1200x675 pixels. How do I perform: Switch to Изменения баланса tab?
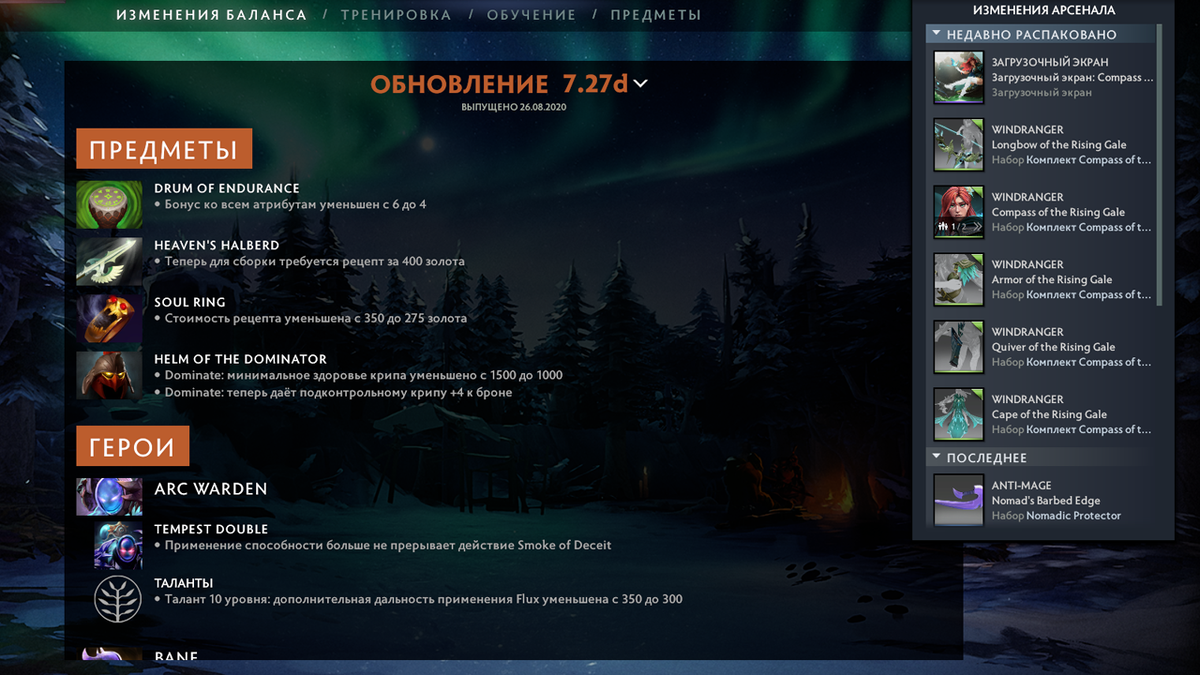pos(211,15)
